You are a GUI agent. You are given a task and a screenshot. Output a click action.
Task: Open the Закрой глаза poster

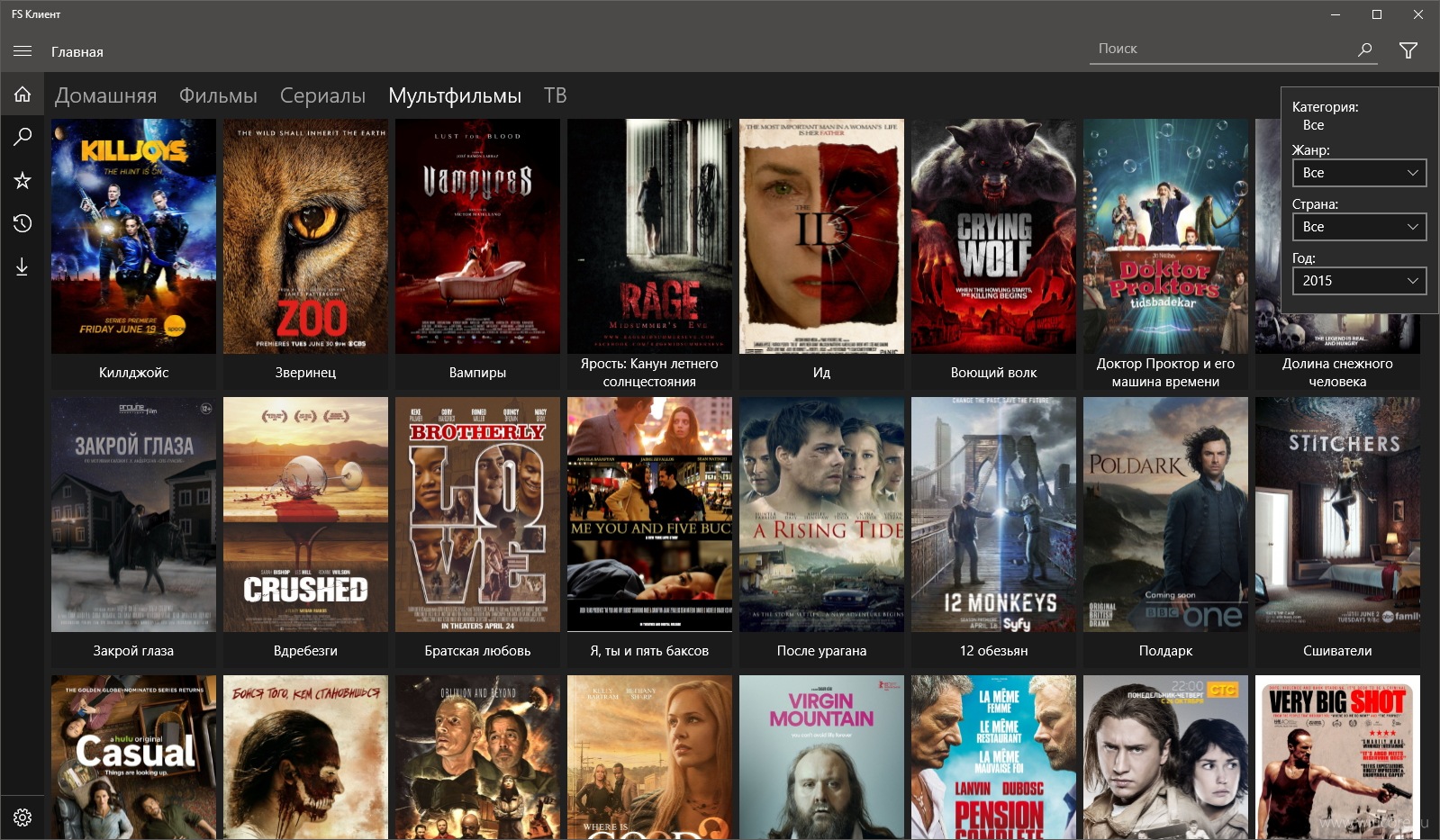(x=133, y=514)
